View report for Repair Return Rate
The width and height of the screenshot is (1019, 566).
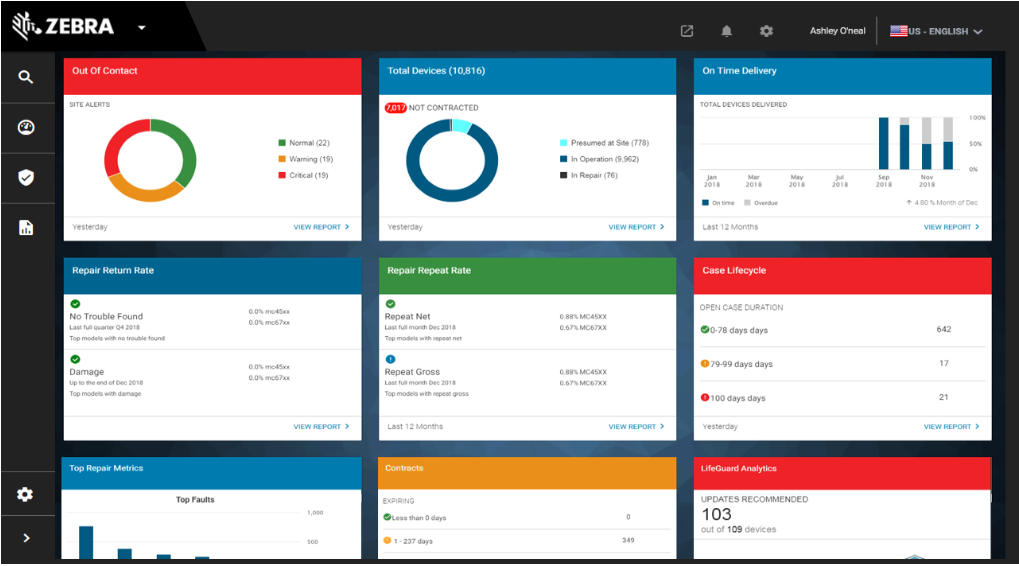[321, 426]
